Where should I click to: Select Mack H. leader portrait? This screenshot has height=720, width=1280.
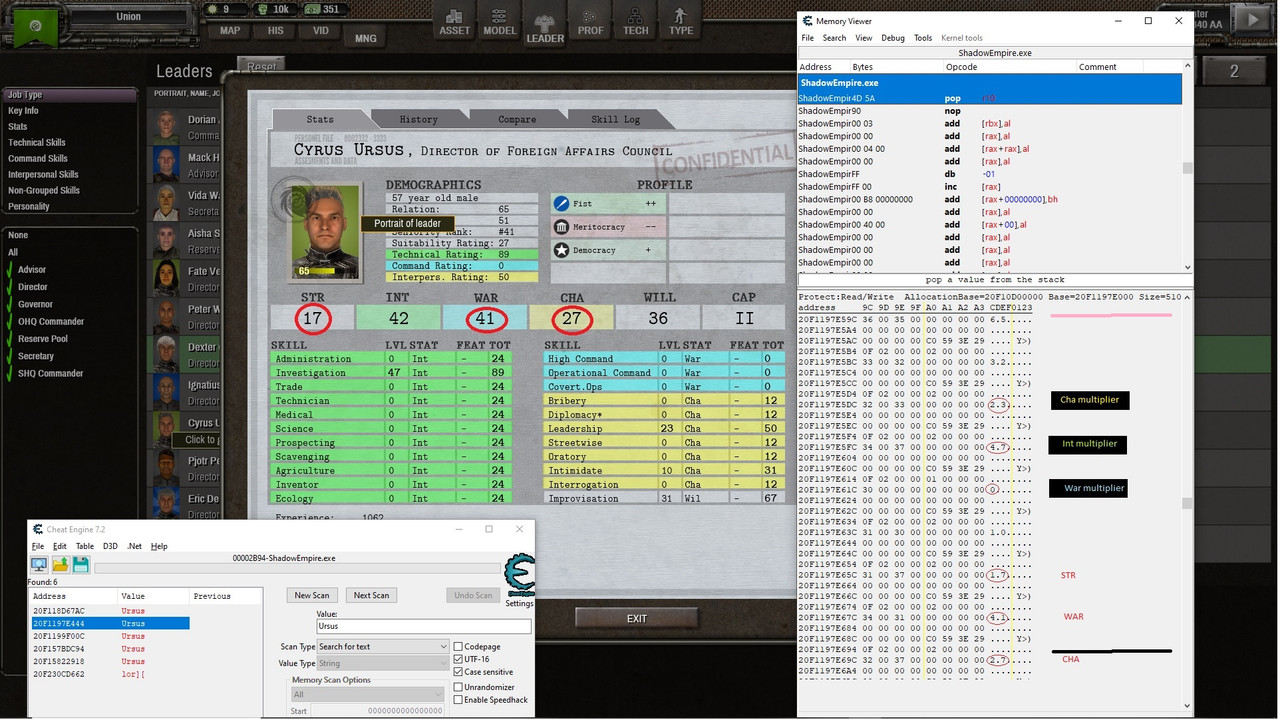click(x=166, y=165)
